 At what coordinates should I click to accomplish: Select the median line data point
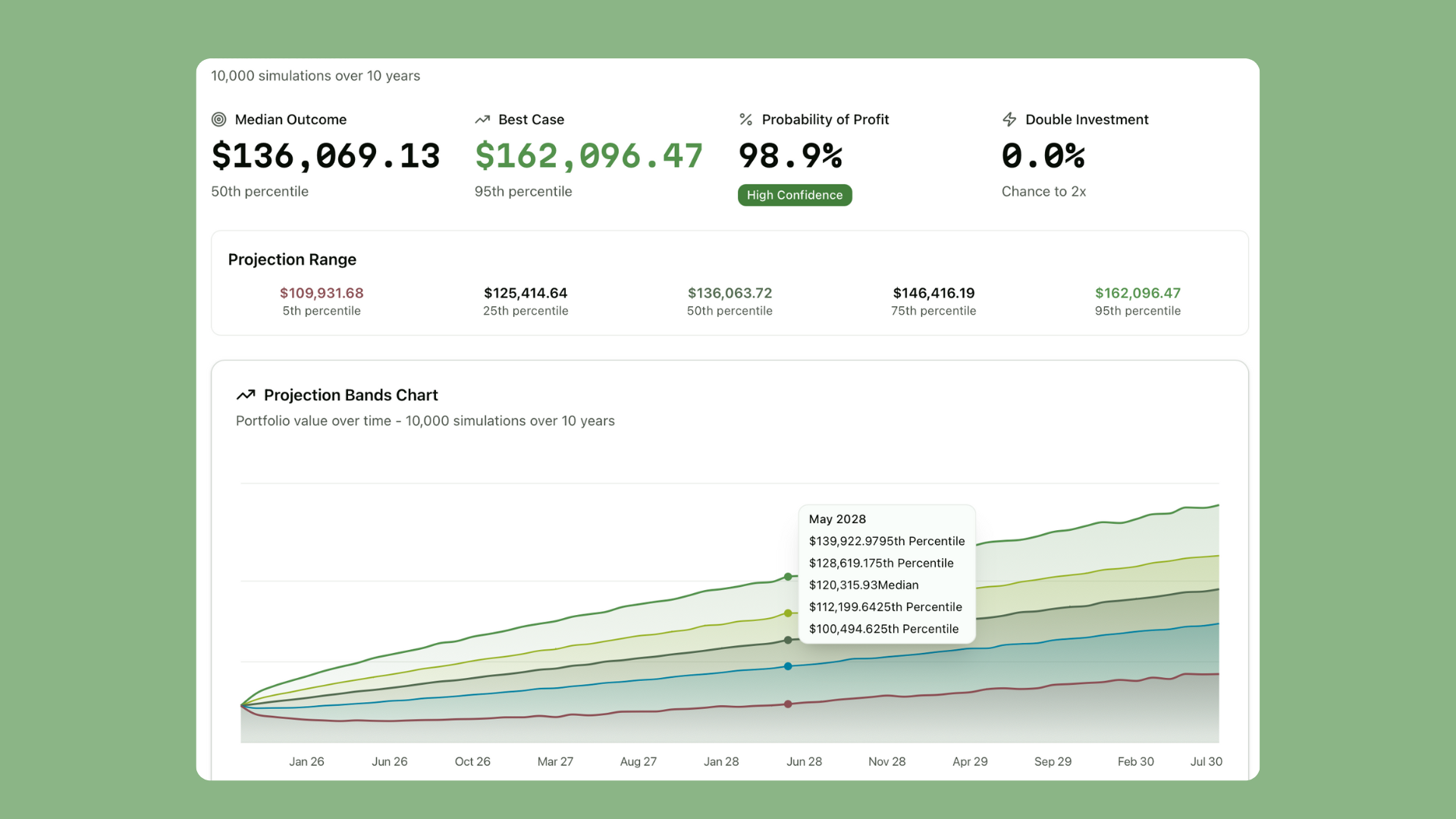coord(788,640)
